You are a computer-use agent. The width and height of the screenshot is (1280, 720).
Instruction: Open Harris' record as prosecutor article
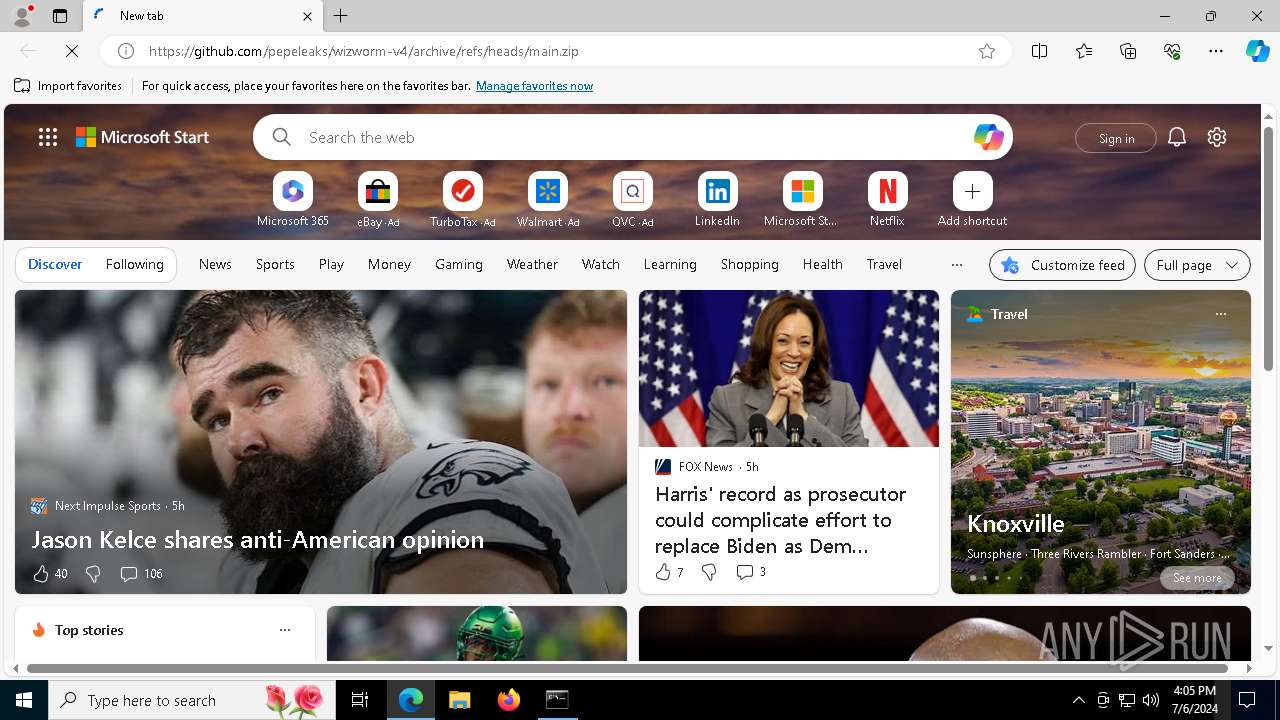[780, 520]
